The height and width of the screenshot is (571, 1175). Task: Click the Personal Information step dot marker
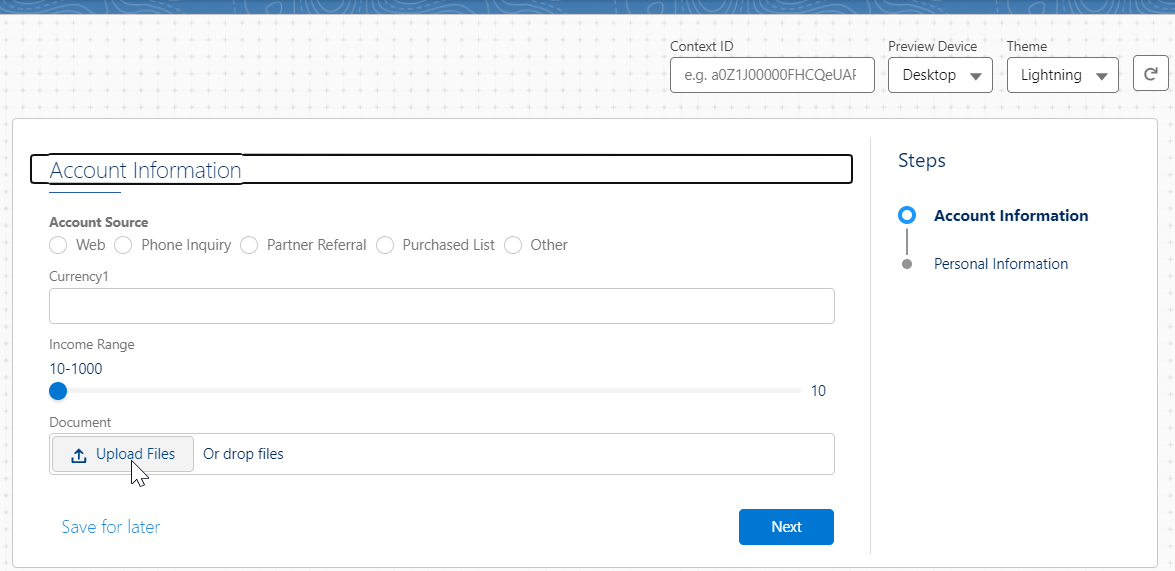click(x=907, y=264)
